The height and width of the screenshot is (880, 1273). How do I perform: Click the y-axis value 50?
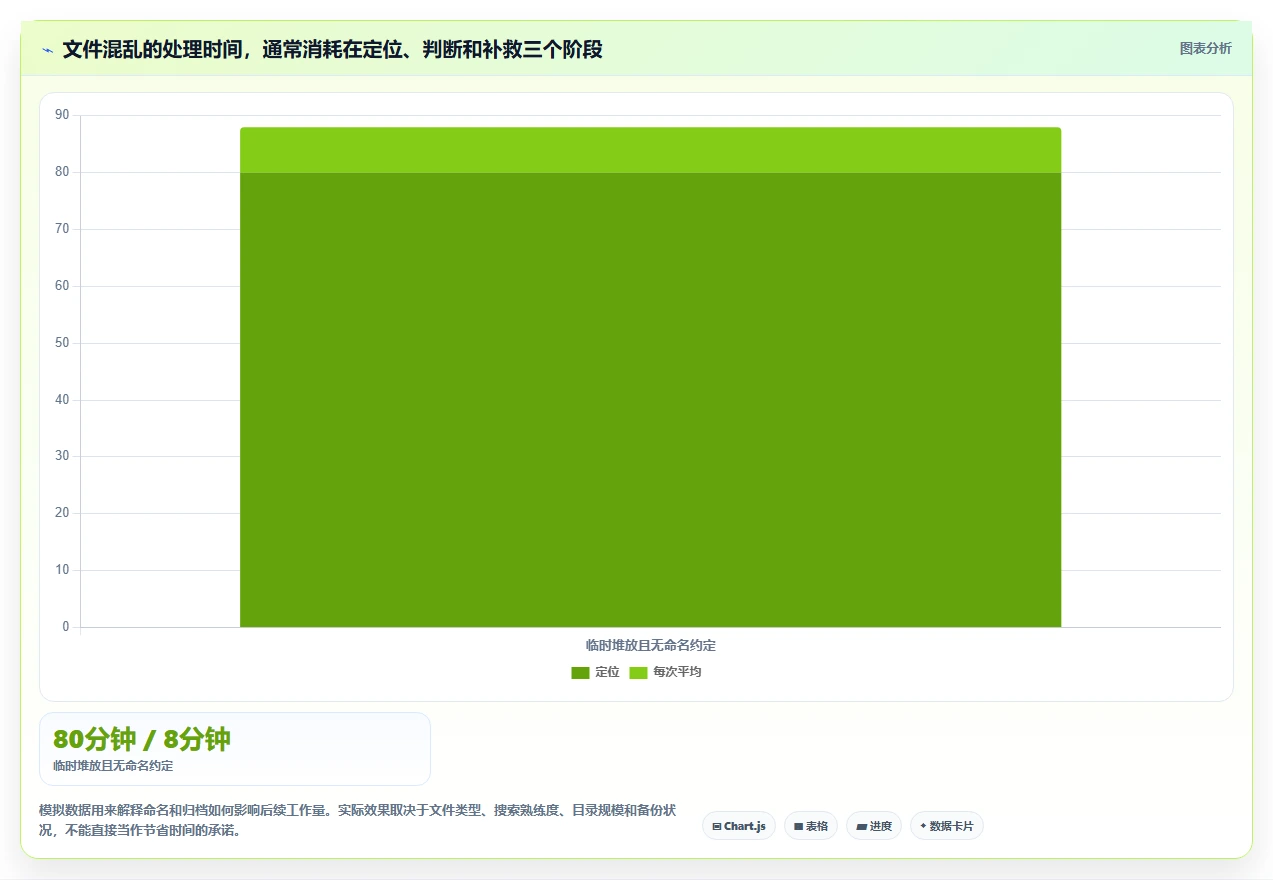point(62,343)
